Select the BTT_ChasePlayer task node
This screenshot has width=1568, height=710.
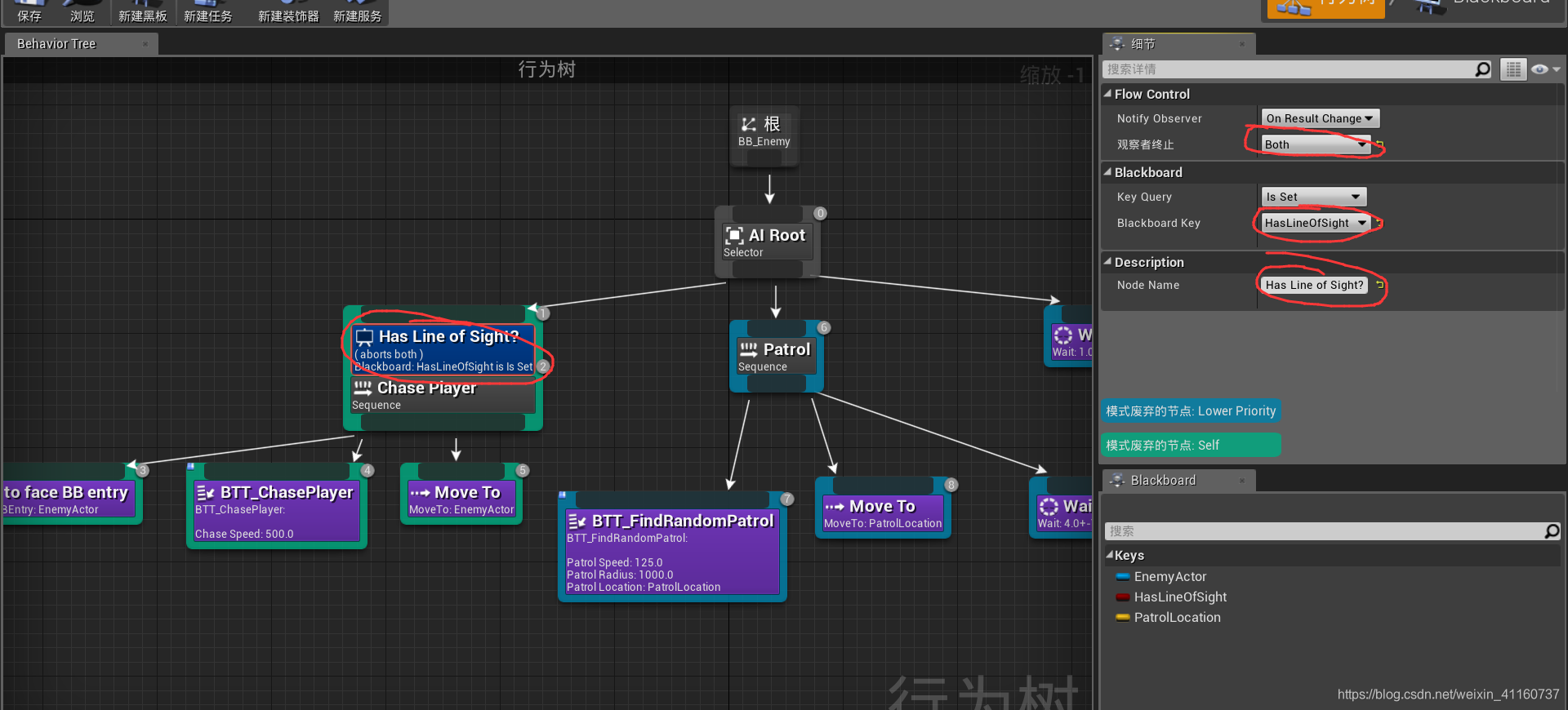coord(277,506)
